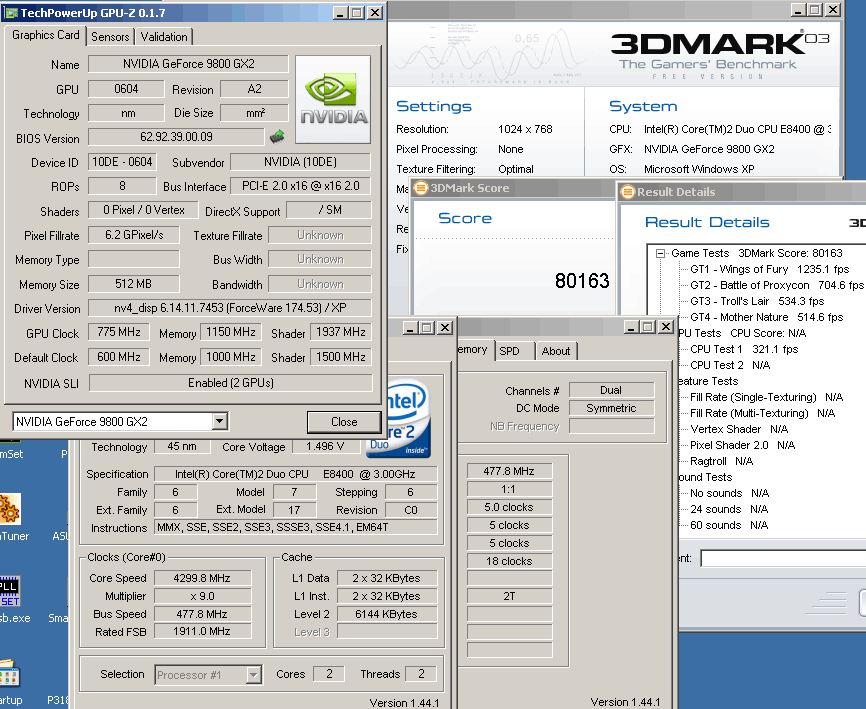Open the GPU selection dropdown in GPU-Z
Viewport: 866px width, 709px height.
pyautogui.click(x=219, y=421)
